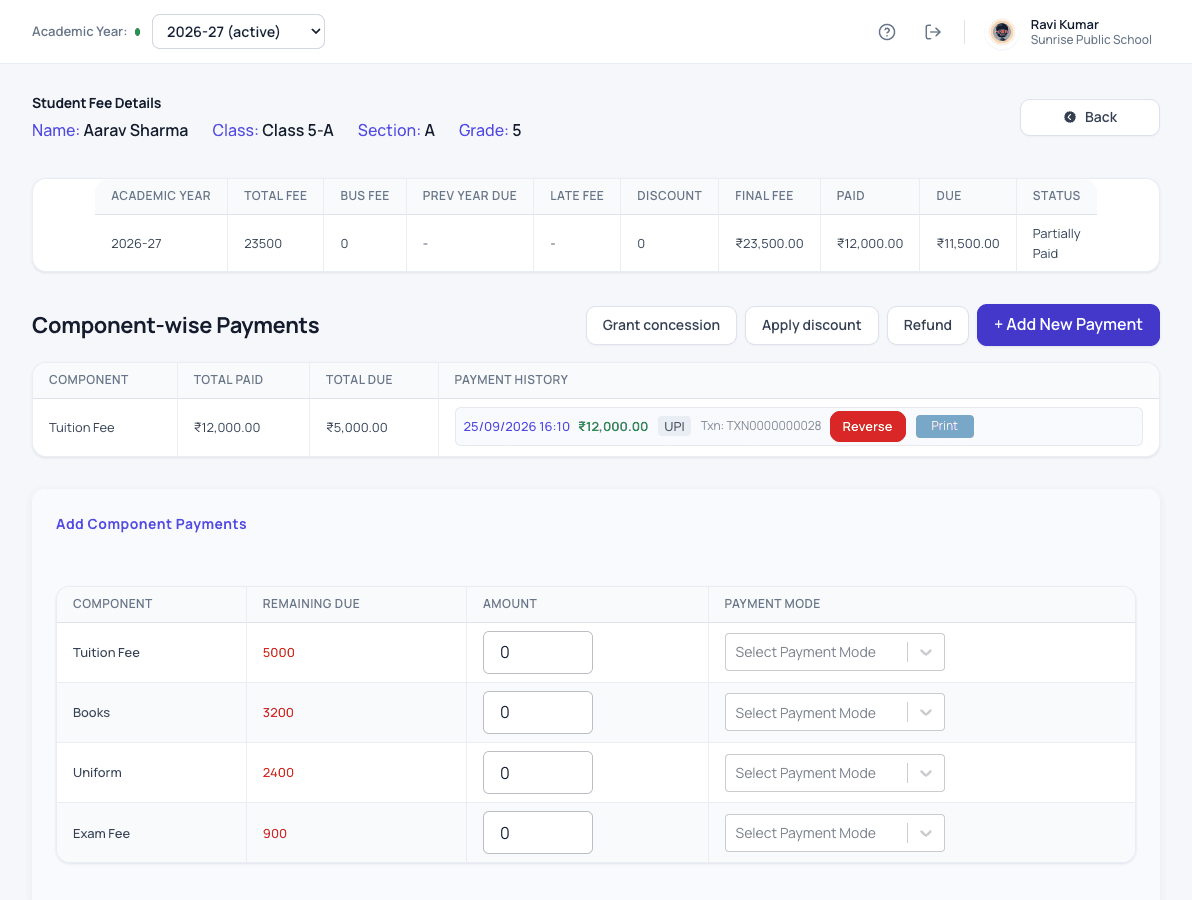Click the ₹11,500.00 due cell
Viewport: 1192px width, 900px height.
click(968, 243)
